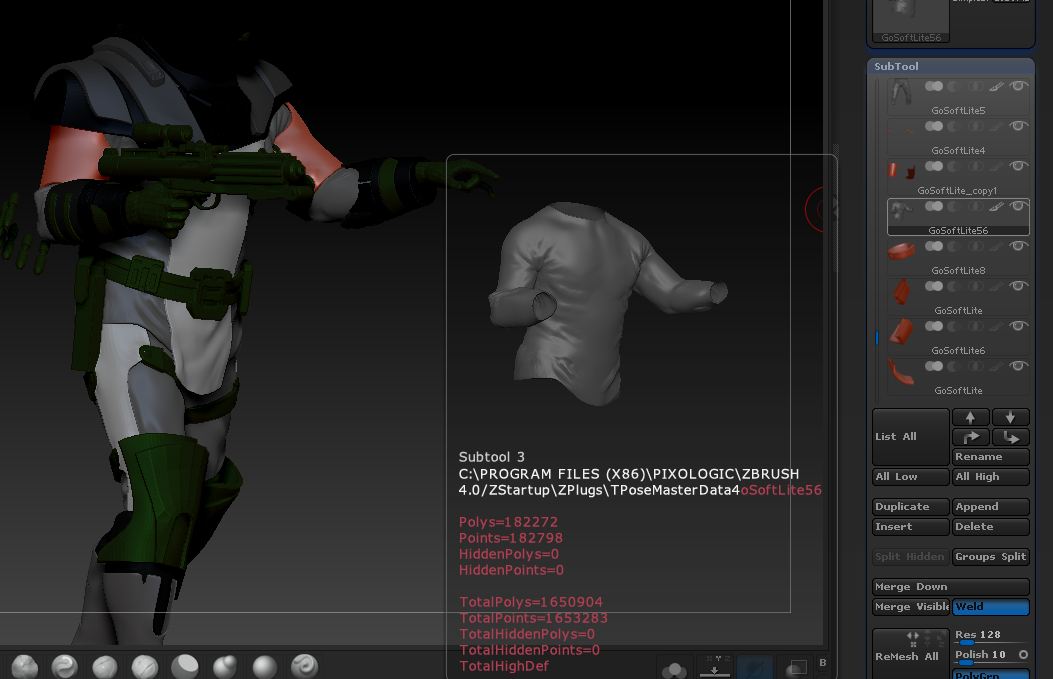1053x679 pixels.
Task: Toggle eye icon for GoSoftLite8 subtool
Action: pyautogui.click(x=1019, y=246)
